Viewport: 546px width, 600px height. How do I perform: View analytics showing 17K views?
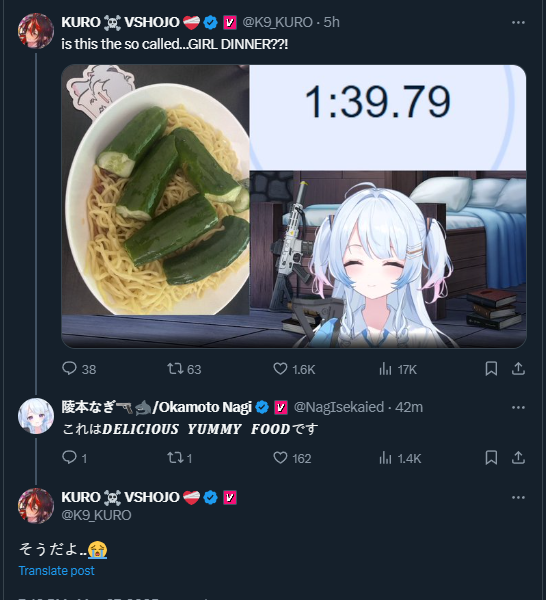pyautogui.click(x=385, y=369)
